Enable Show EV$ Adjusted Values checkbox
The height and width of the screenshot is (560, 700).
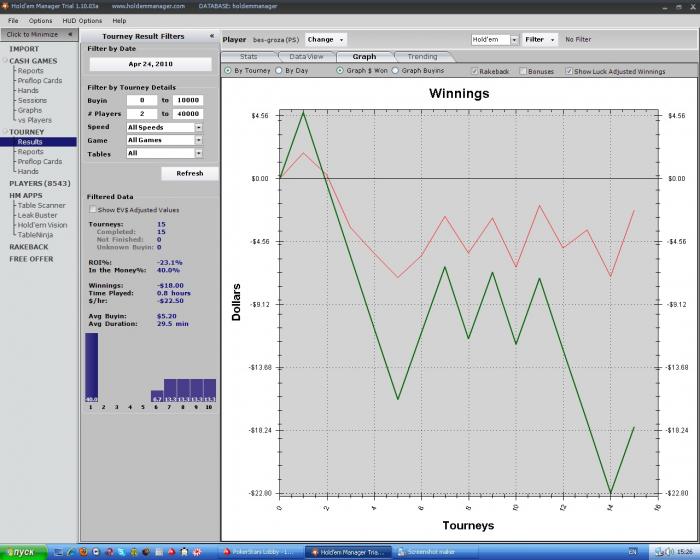[93, 210]
